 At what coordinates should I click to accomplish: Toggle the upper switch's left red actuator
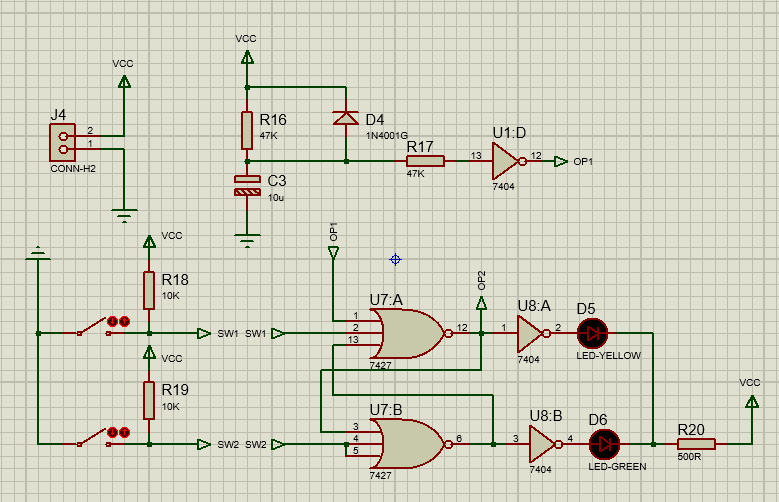(113, 322)
